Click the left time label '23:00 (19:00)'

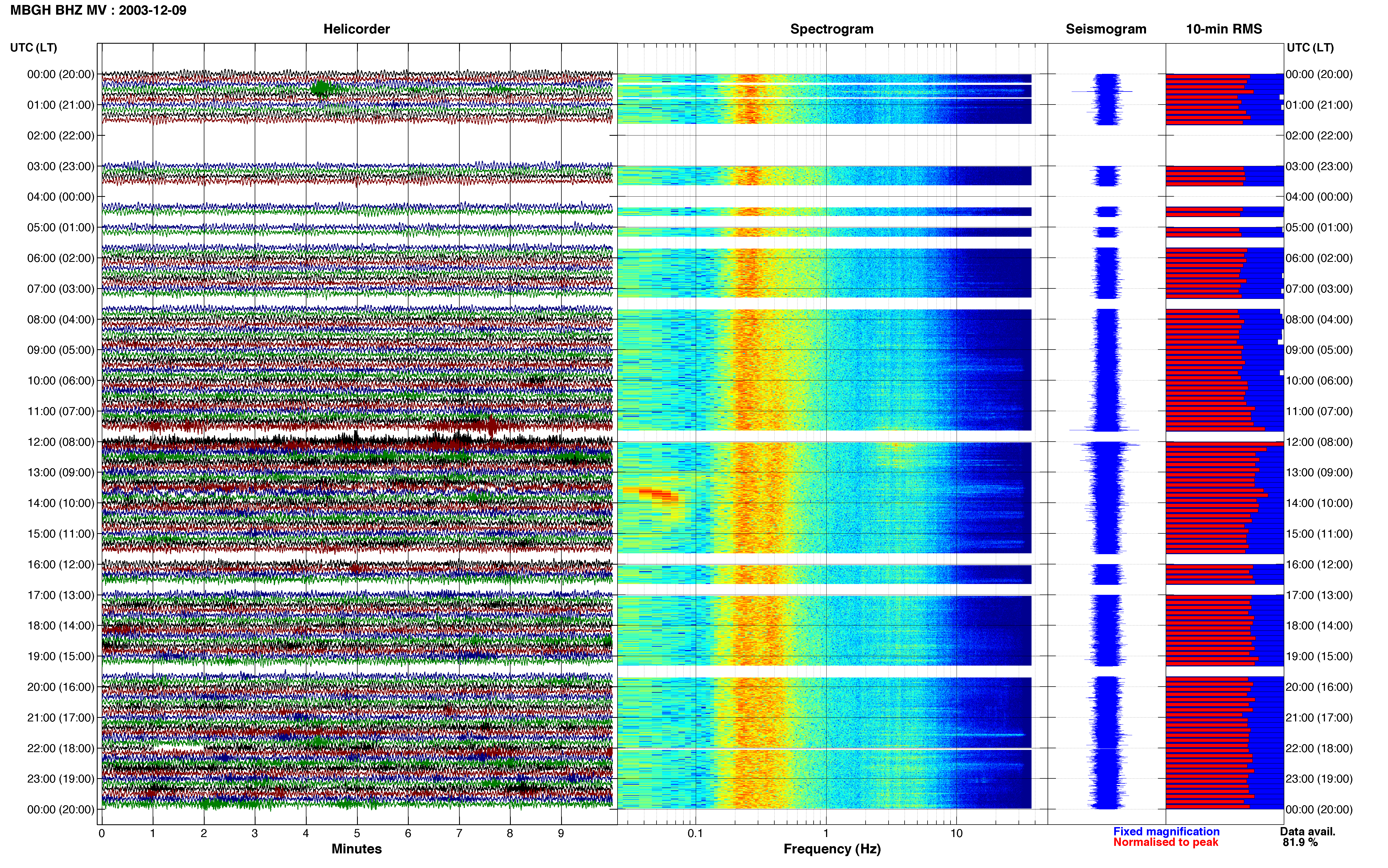point(61,779)
